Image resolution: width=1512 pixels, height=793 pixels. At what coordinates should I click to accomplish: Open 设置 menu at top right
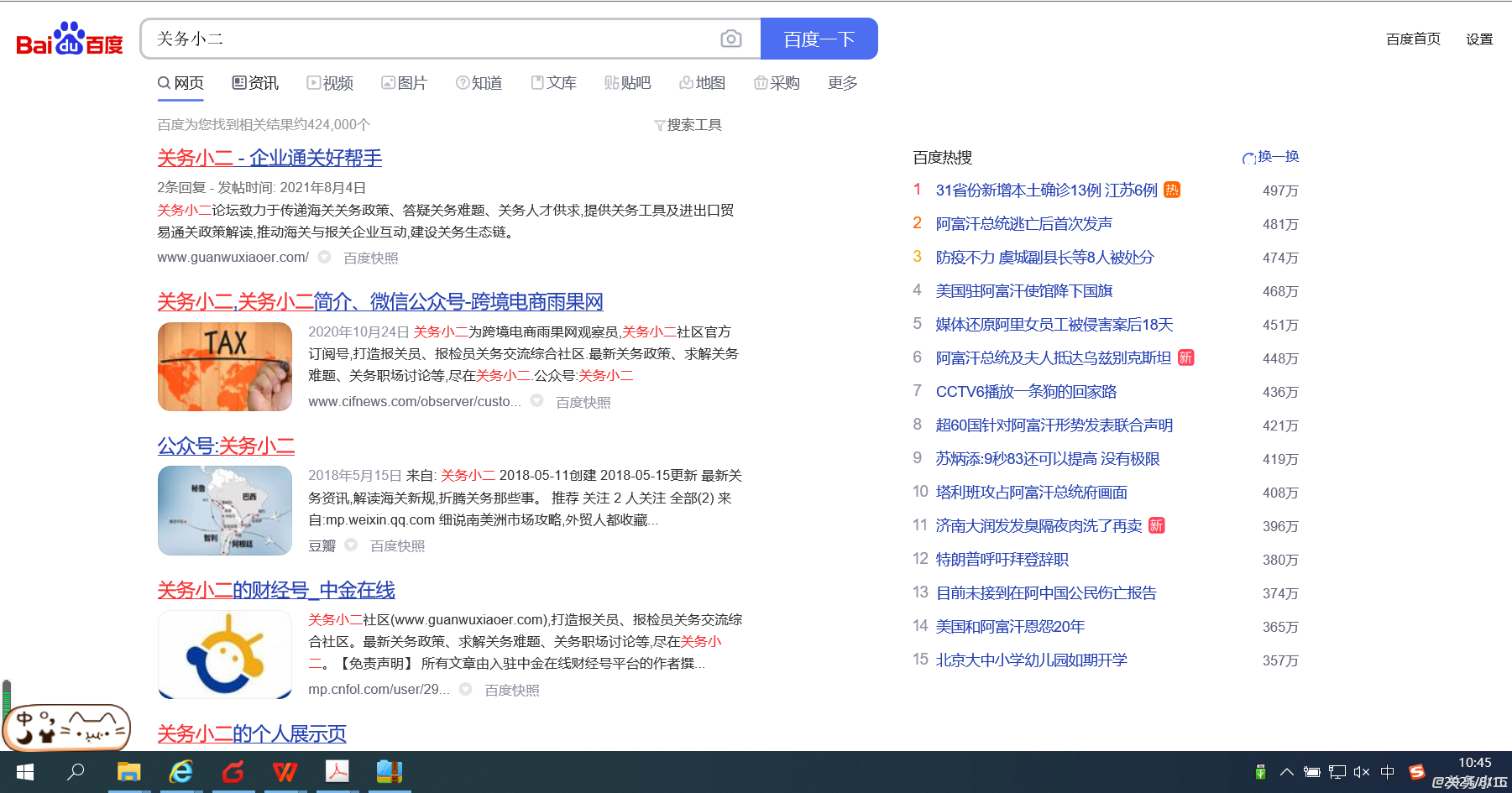point(1479,39)
